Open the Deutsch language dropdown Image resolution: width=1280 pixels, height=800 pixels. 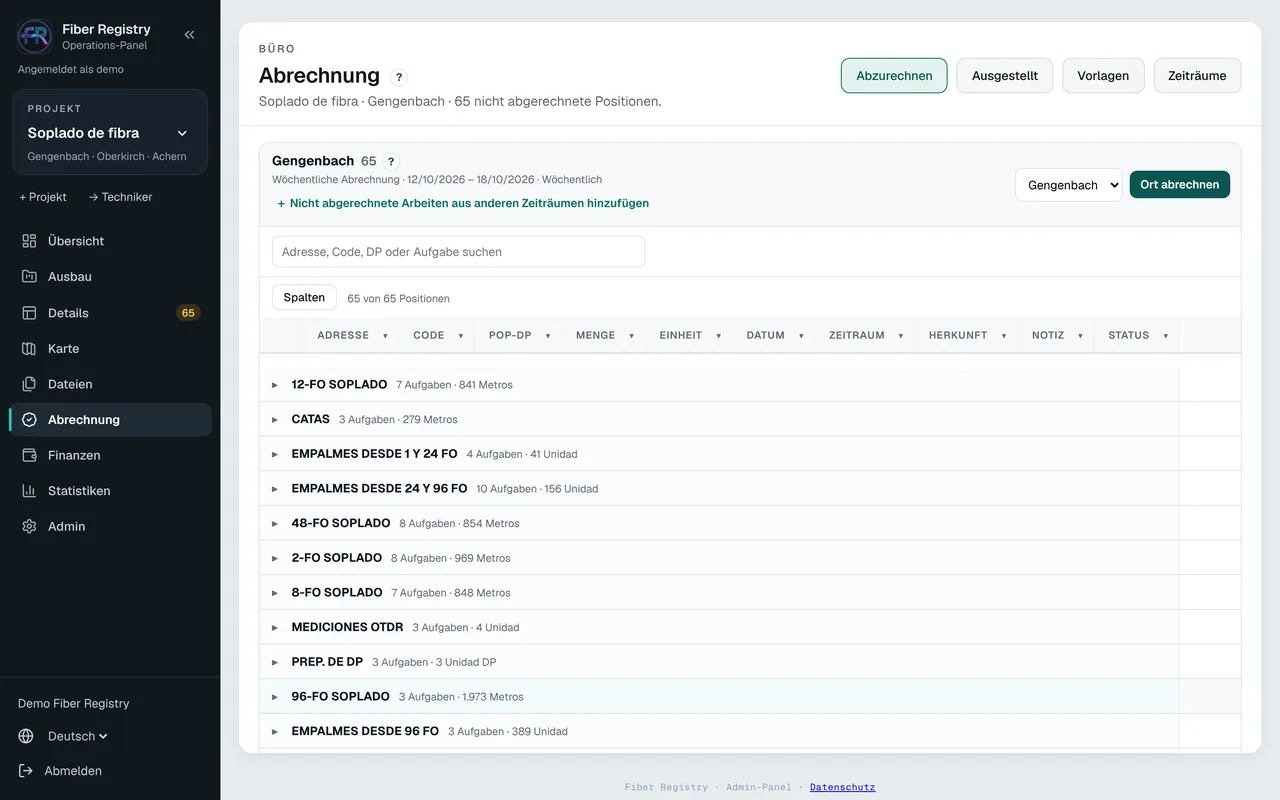click(78, 736)
